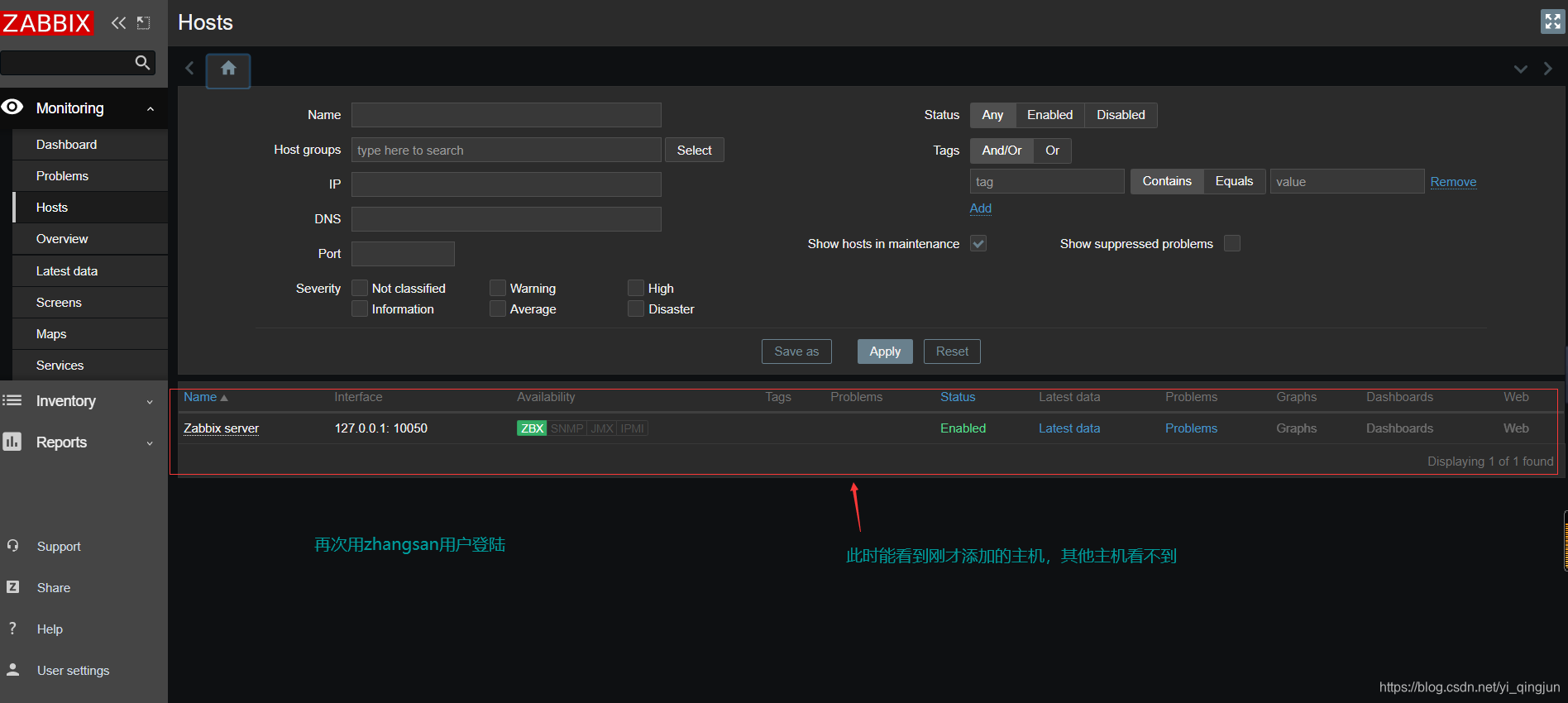Open Latest data link for Zabbix server
Screen dimensions: 1568x703
(1069, 428)
